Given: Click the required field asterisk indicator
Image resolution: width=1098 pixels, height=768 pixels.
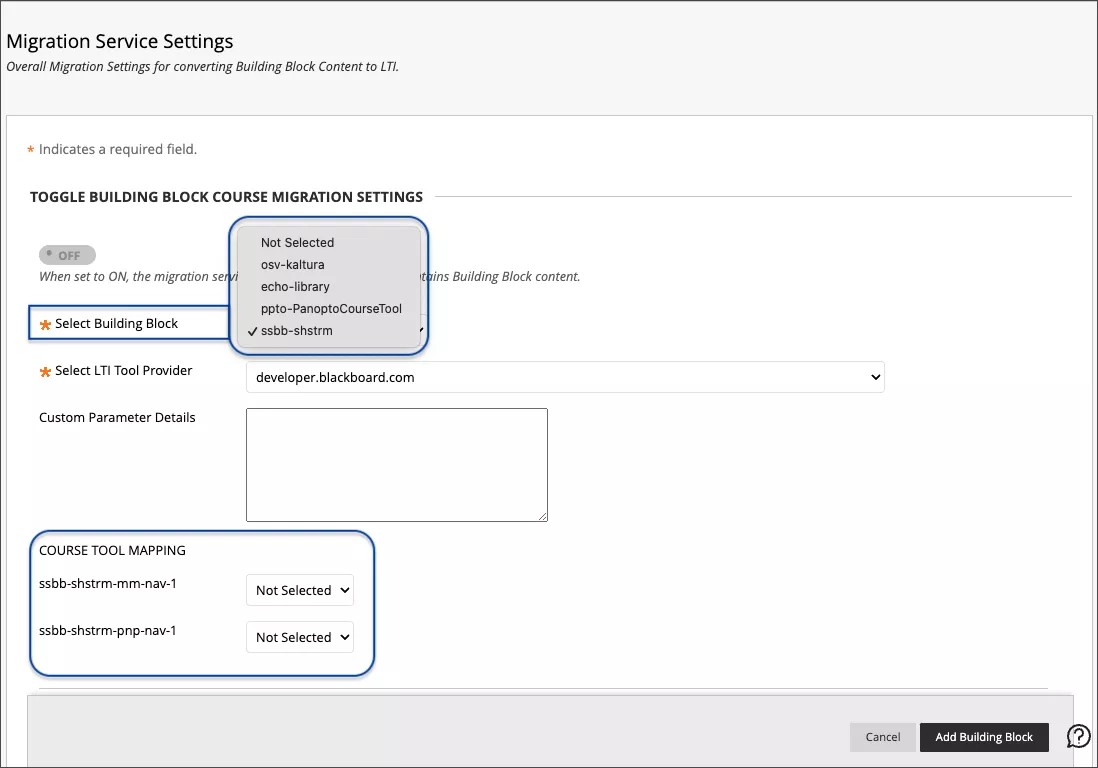Looking at the screenshot, I should (29, 148).
